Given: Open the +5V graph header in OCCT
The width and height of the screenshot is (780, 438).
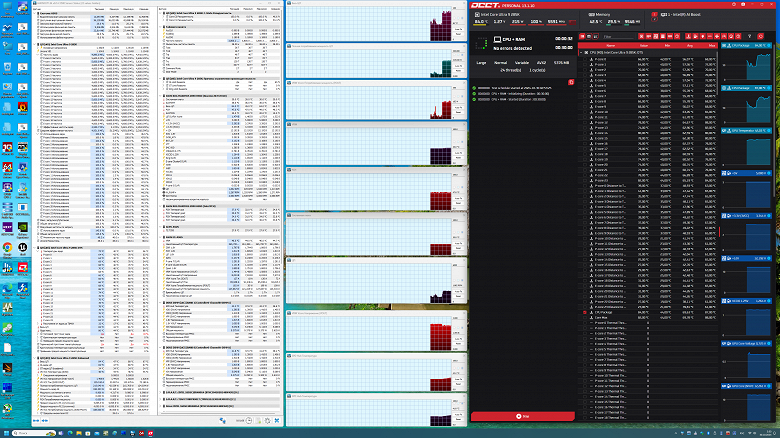Looking at the screenshot, I should 746,173.
